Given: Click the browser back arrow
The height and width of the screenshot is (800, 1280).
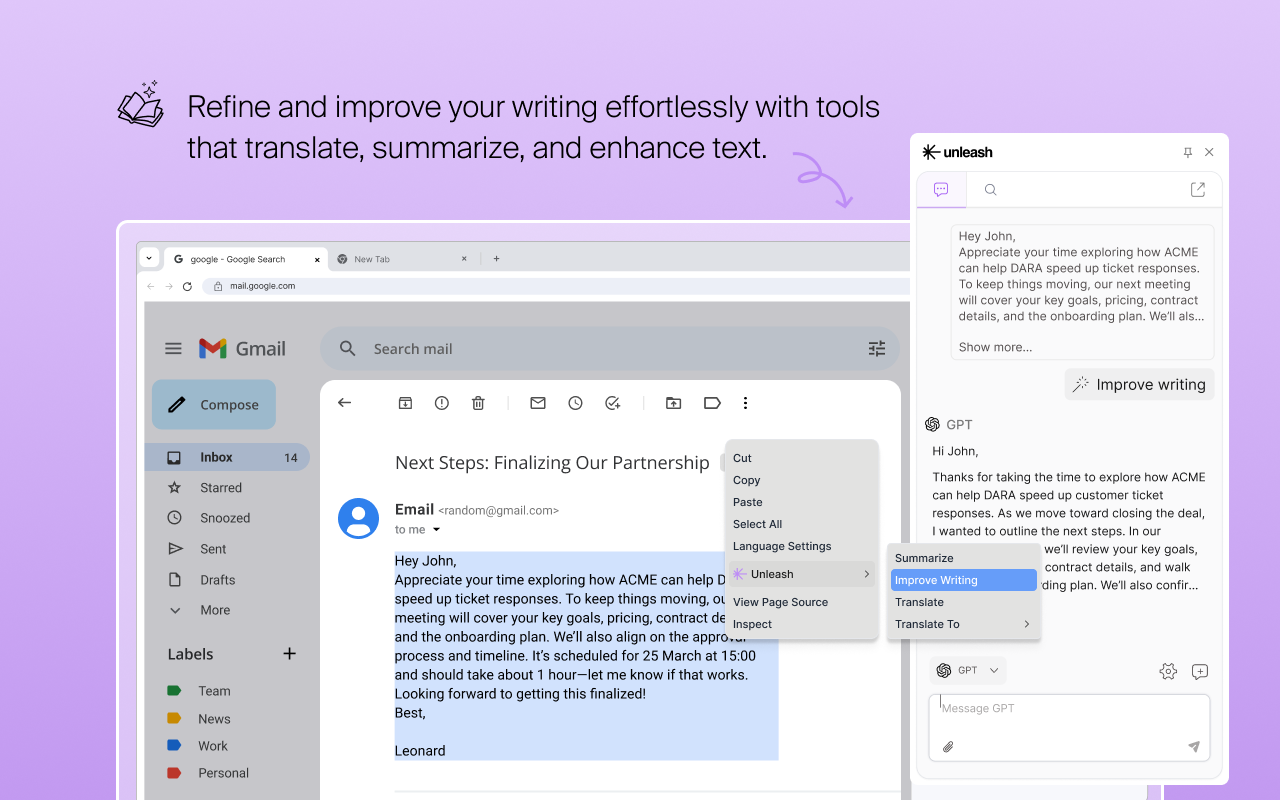Looking at the screenshot, I should tap(151, 286).
